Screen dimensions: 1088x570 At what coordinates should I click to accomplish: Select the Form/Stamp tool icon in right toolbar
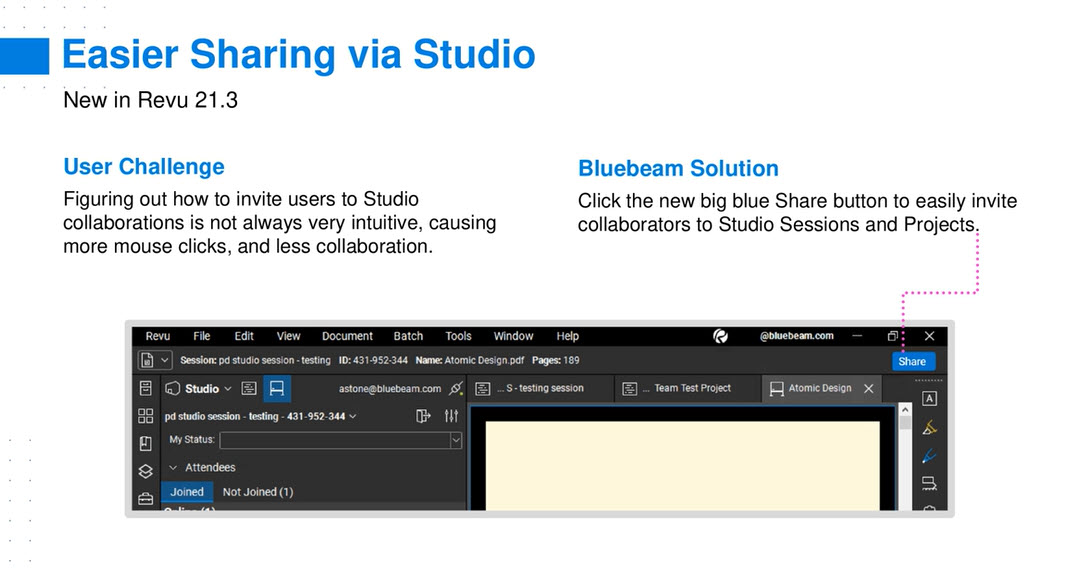[930, 483]
